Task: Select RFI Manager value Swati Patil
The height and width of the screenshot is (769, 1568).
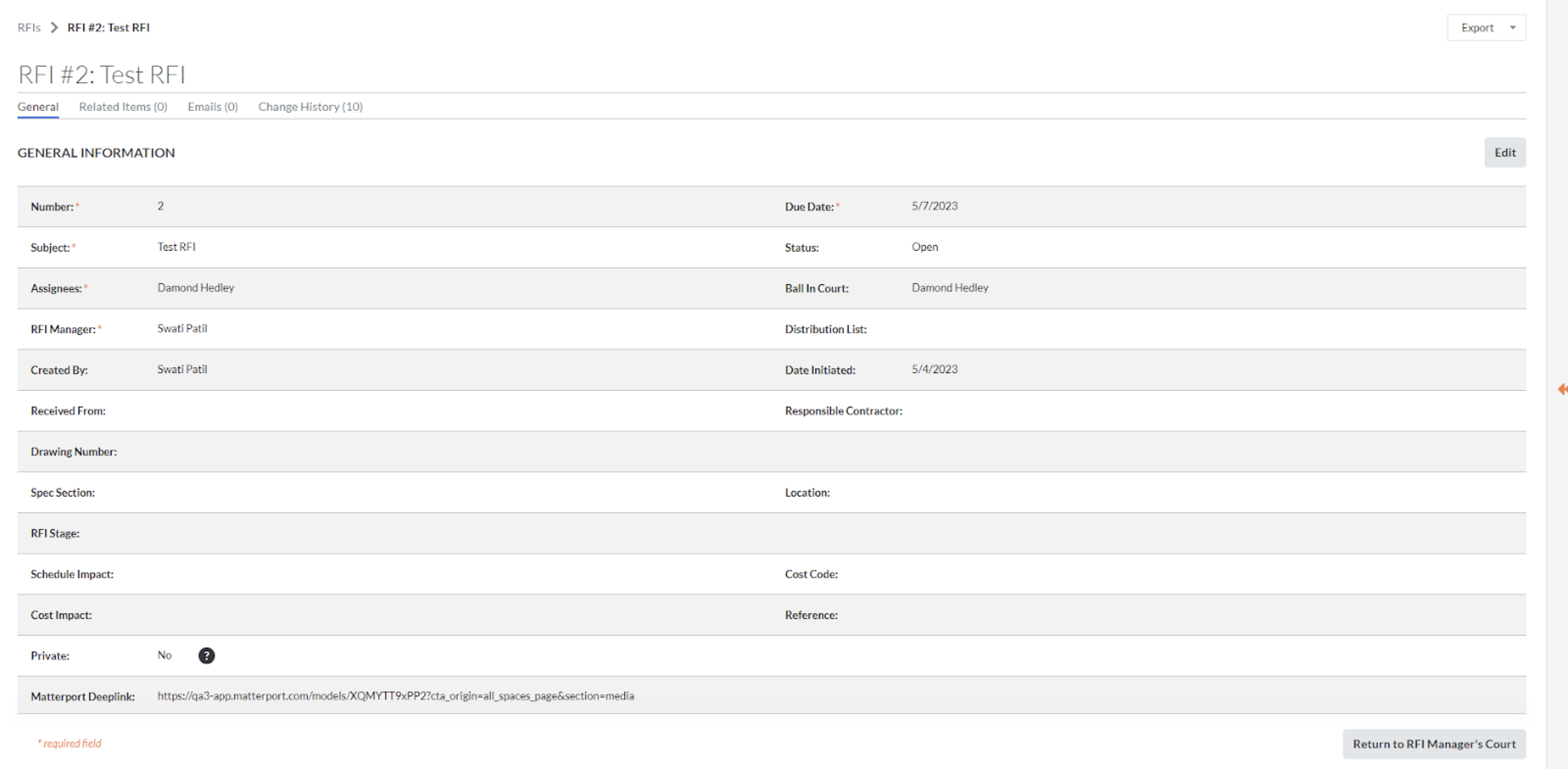Action: (182, 329)
